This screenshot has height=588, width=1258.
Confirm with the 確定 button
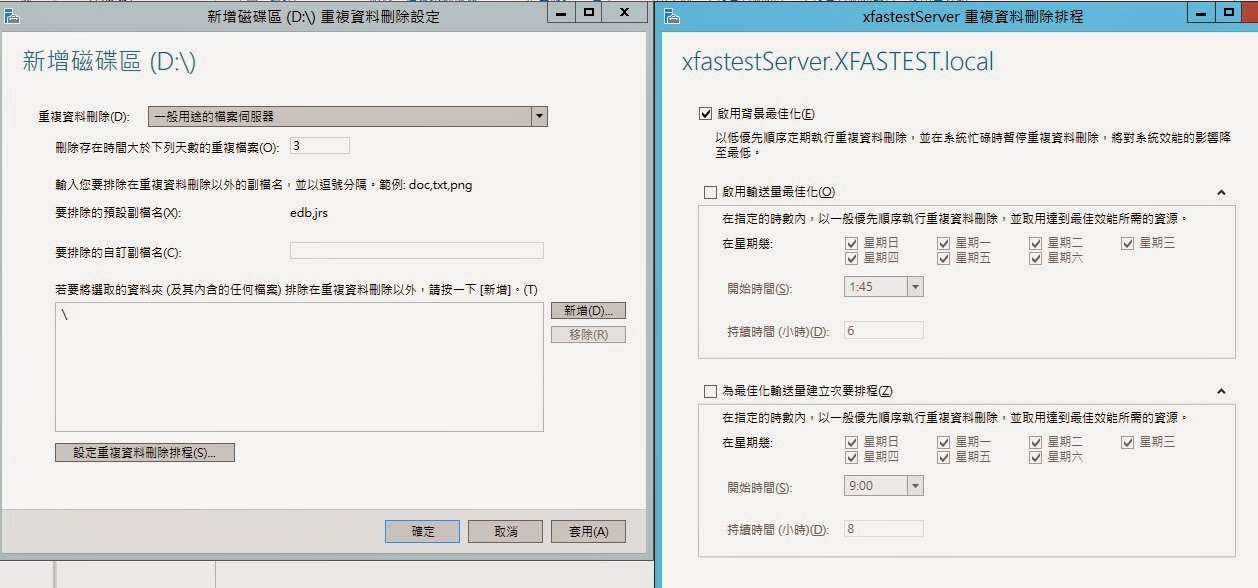pyautogui.click(x=422, y=532)
